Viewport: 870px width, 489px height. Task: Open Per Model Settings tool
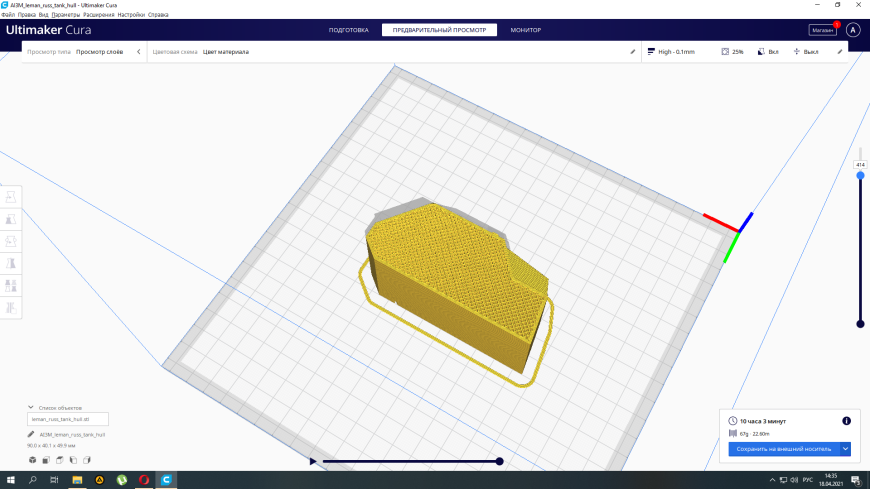click(11, 286)
